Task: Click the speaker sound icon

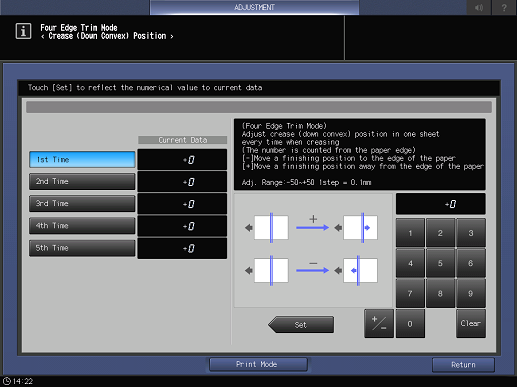Action: coord(479,7)
